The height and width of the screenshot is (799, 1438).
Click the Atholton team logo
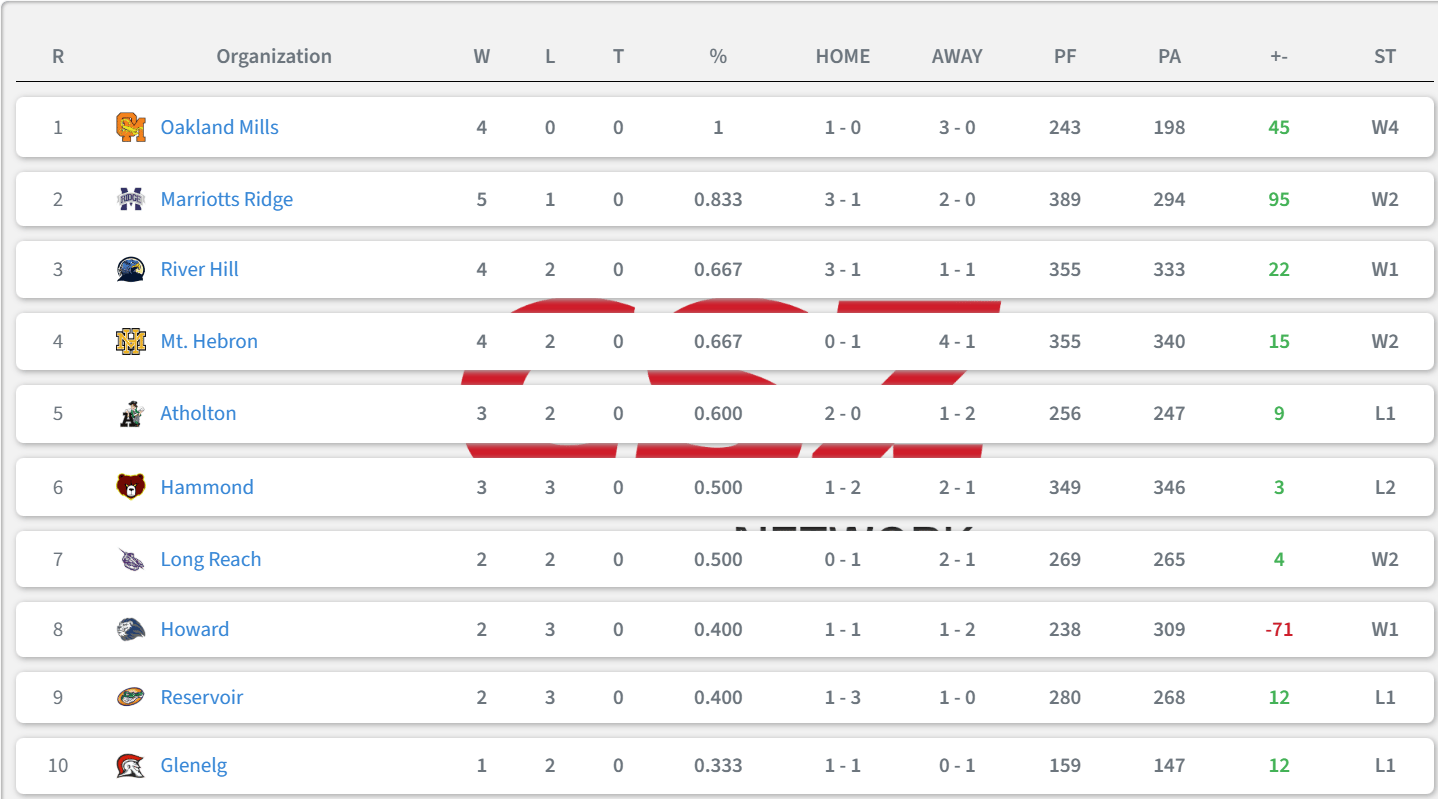[131, 413]
